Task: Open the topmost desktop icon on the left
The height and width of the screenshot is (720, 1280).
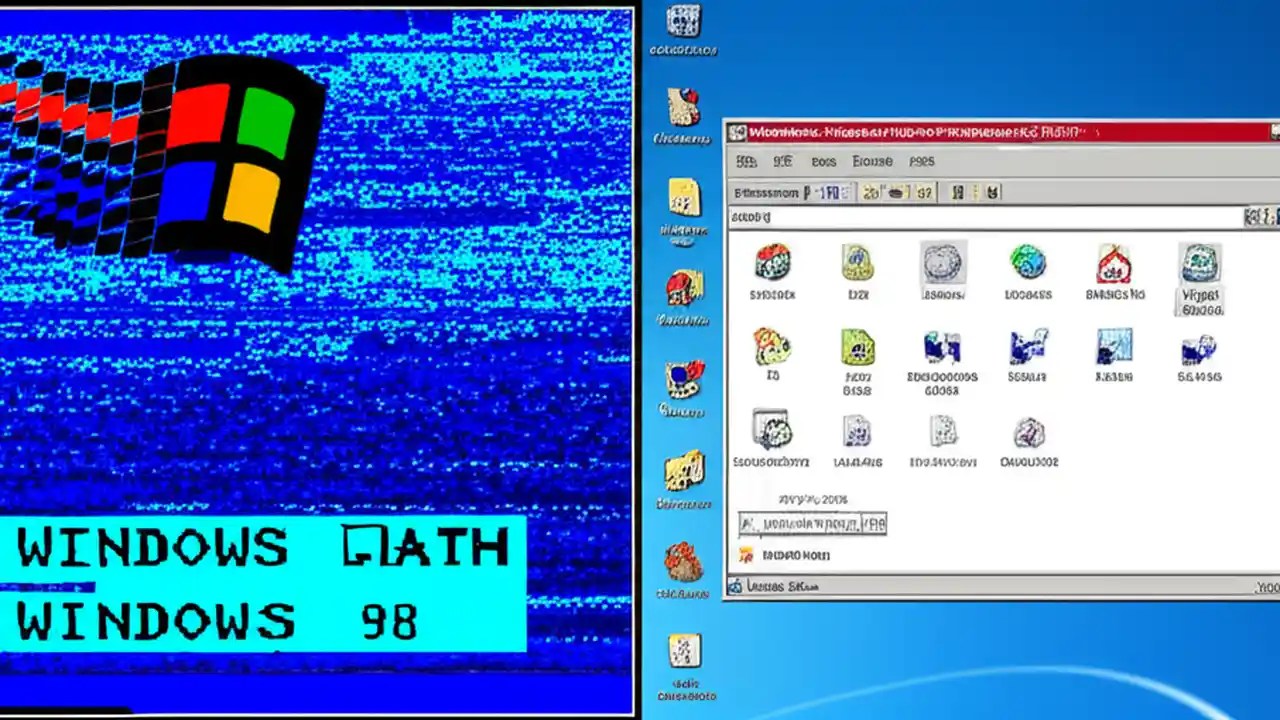Action: coord(685,22)
